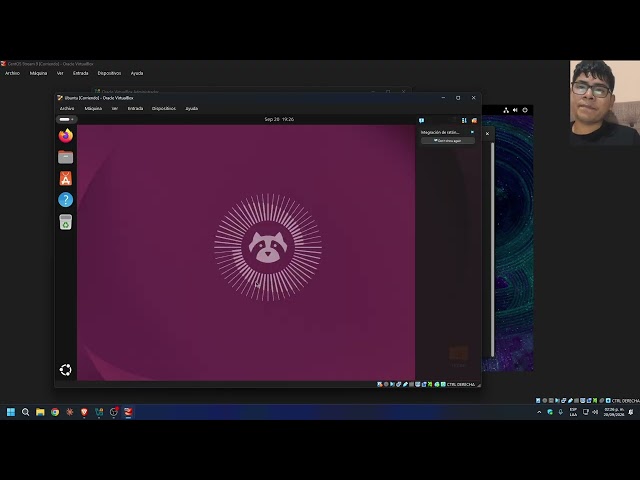Screen dimensions: 640x480
Task: Open Dispositivos menu in Ubuntu VirtualBox window
Action: click(x=164, y=109)
